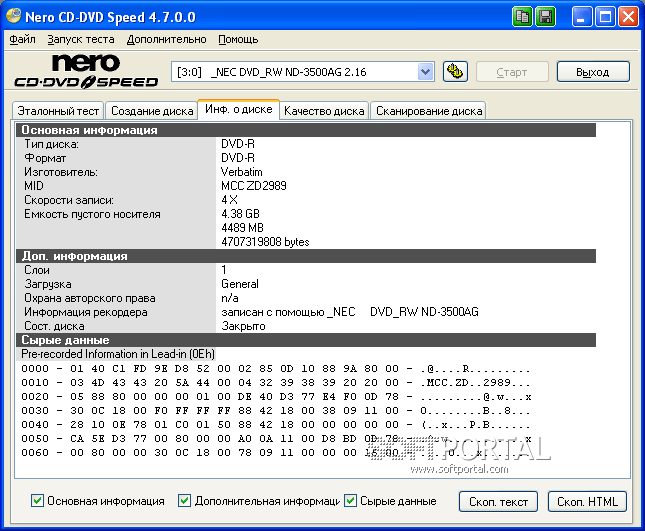Minimize the Nero CD-DVD Speed window
The image size is (645, 531).
582,17
